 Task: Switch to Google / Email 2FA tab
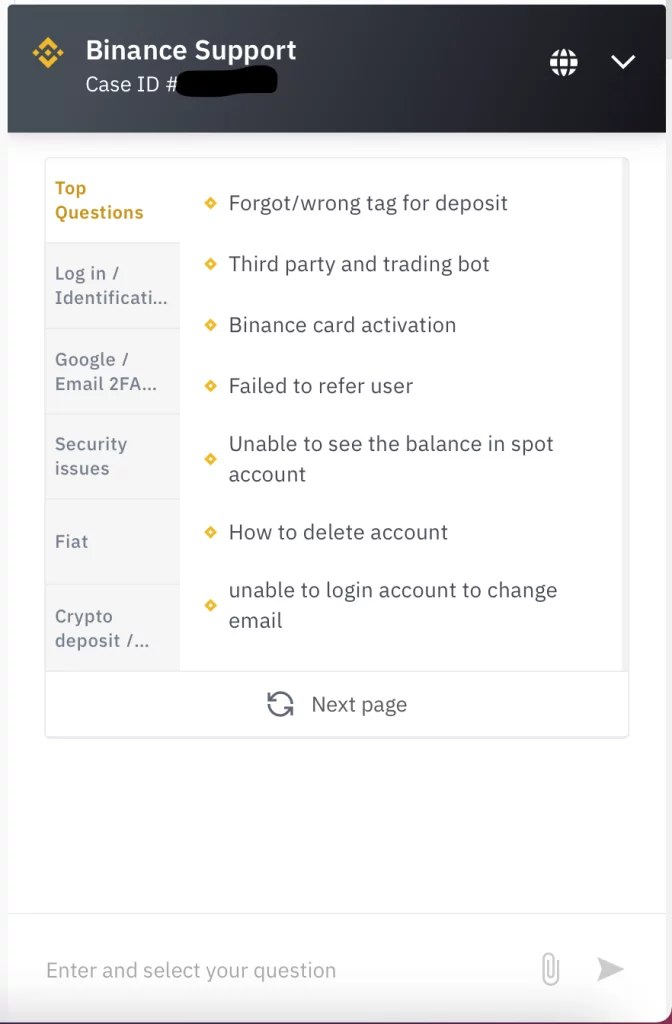pyautogui.click(x=106, y=371)
